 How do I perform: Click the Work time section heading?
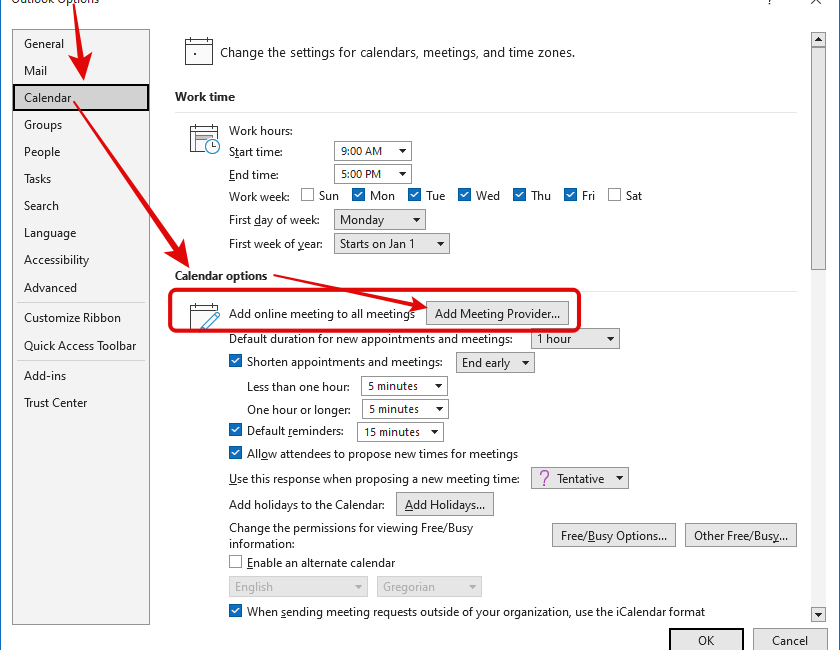click(x=205, y=97)
